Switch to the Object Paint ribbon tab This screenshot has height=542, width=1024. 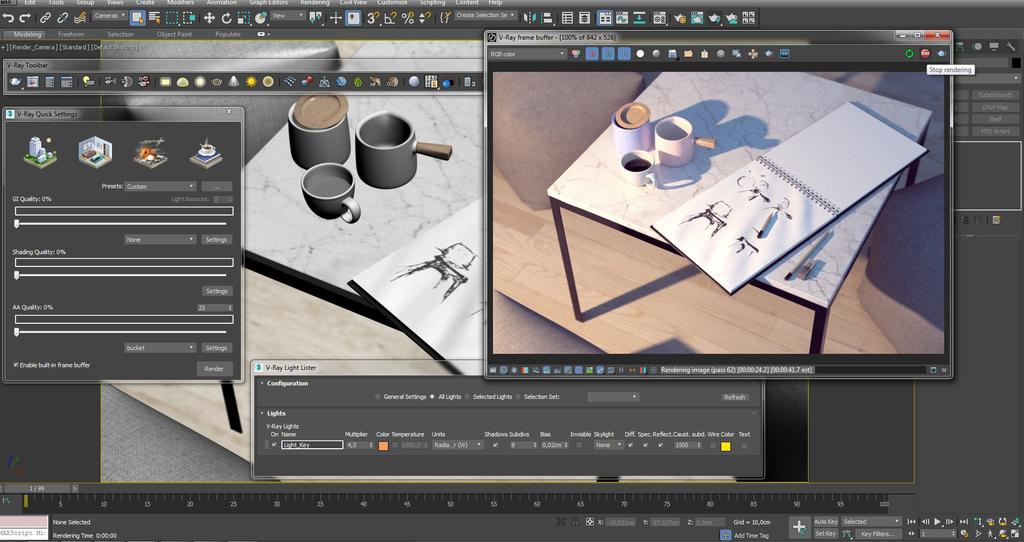[174, 34]
